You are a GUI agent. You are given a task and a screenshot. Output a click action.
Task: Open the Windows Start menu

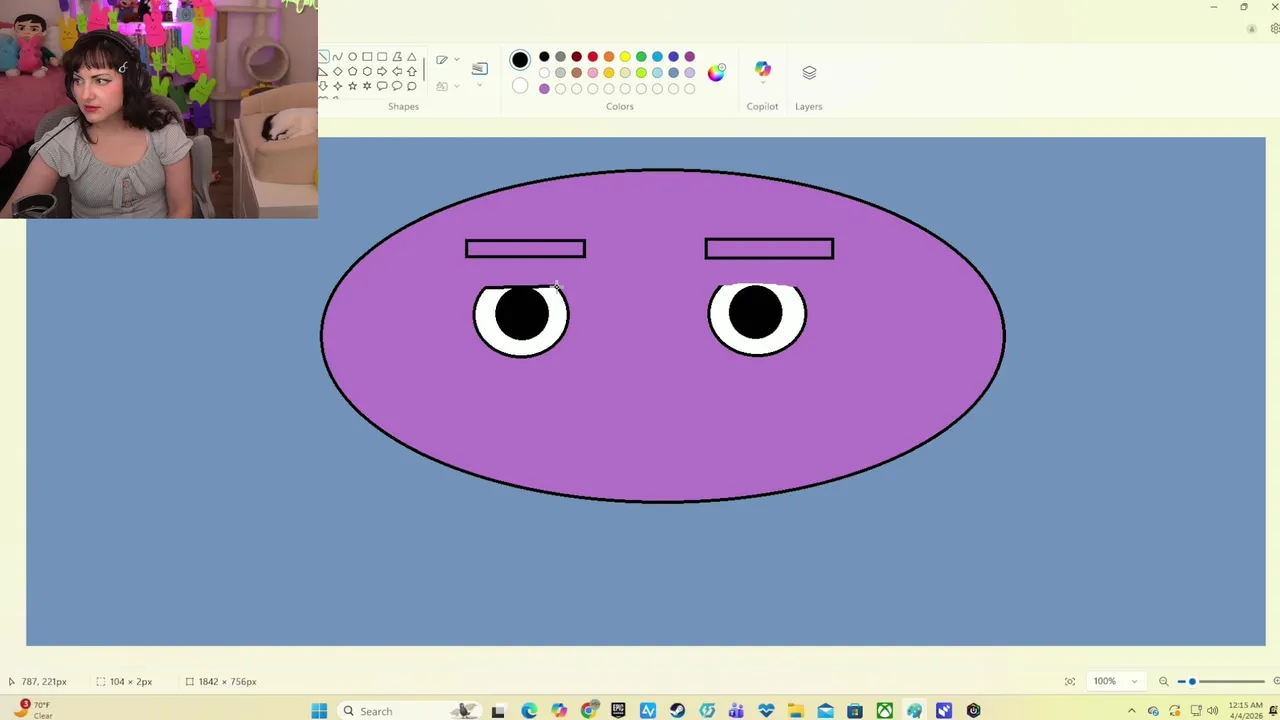click(x=319, y=711)
